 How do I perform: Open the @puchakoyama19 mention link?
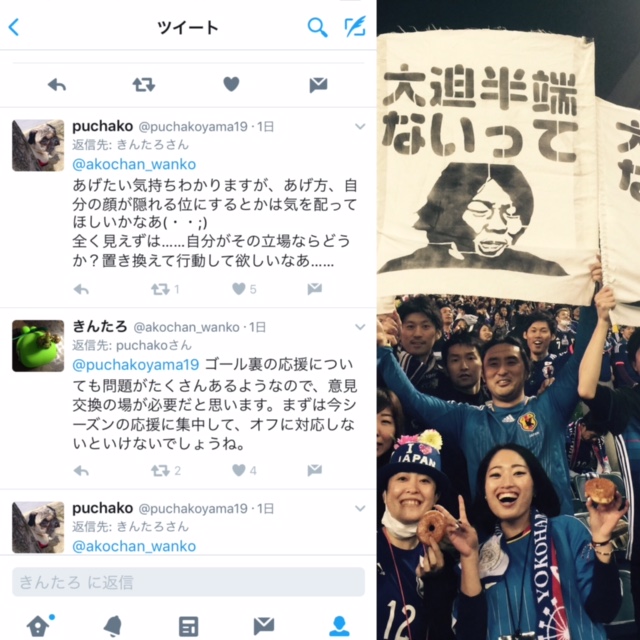(136, 364)
